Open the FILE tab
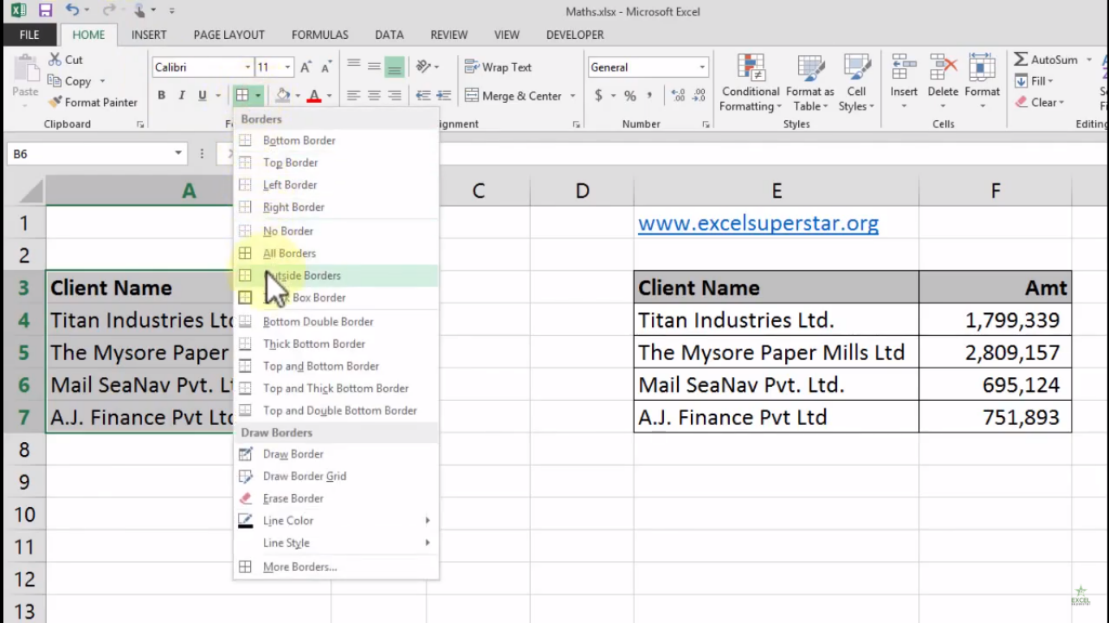The width and height of the screenshot is (1109, 623). 30,35
